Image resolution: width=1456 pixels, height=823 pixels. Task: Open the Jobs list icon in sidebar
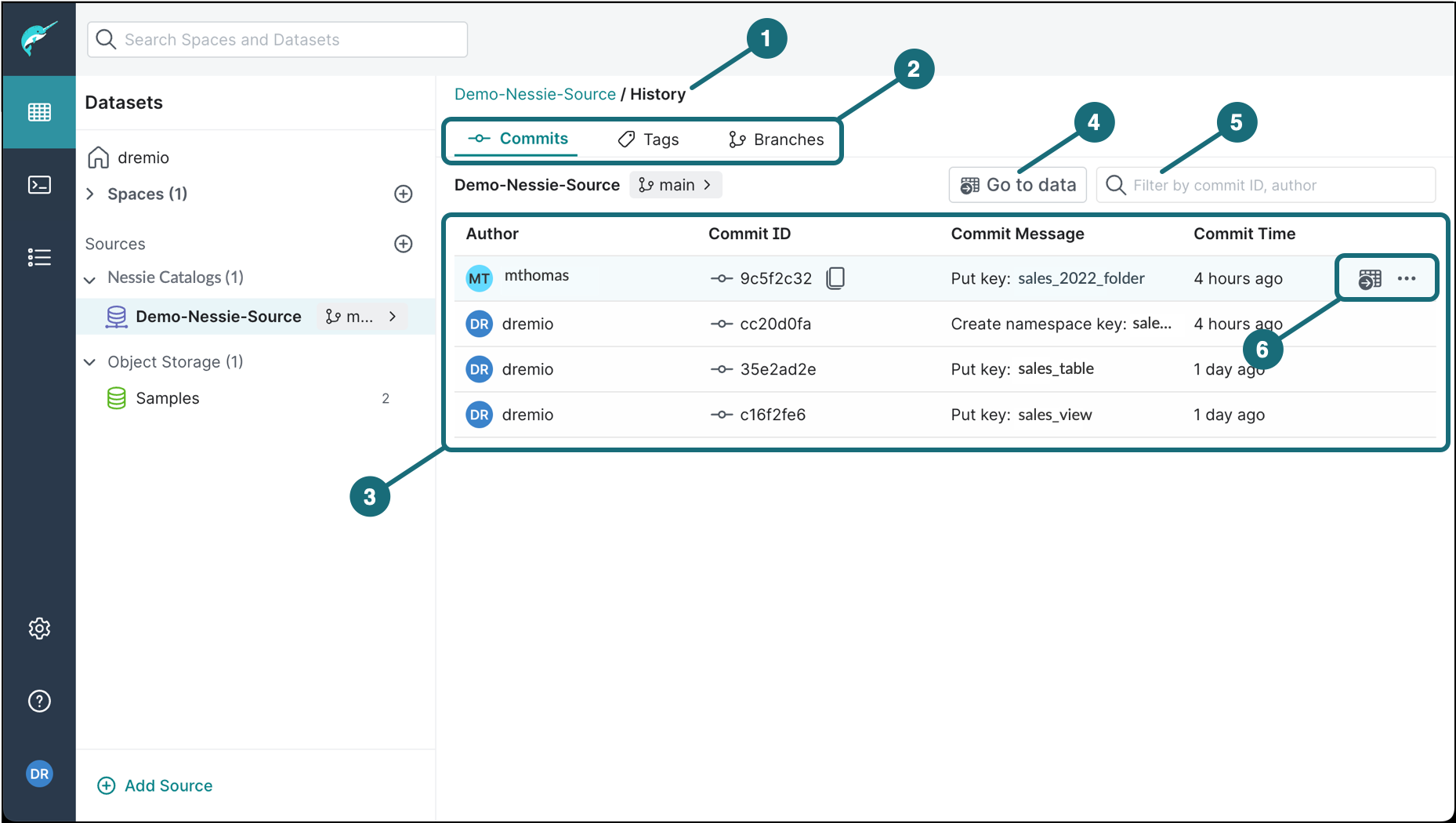point(39,257)
